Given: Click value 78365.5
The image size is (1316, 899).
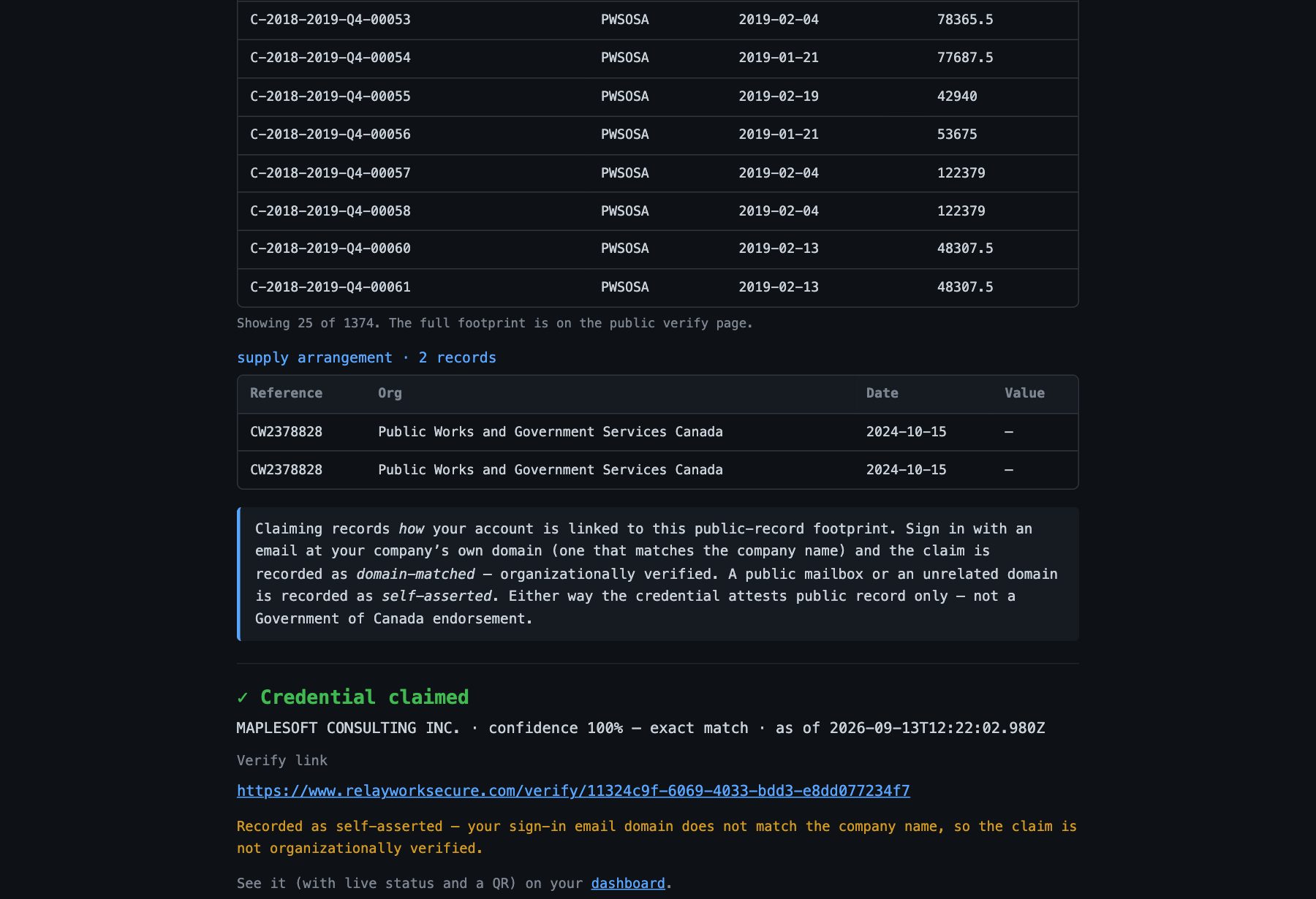Looking at the screenshot, I should [965, 20].
